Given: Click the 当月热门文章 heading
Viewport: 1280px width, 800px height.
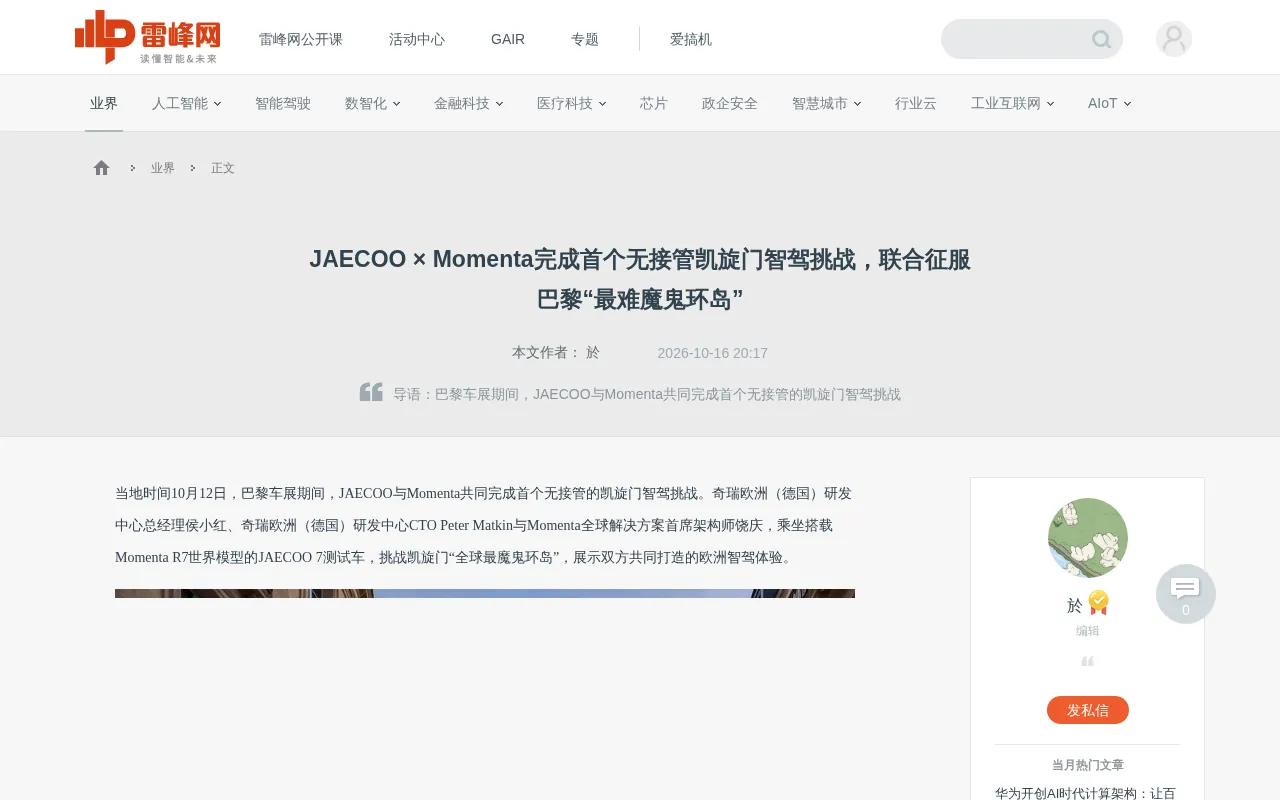Looking at the screenshot, I should [1088, 765].
